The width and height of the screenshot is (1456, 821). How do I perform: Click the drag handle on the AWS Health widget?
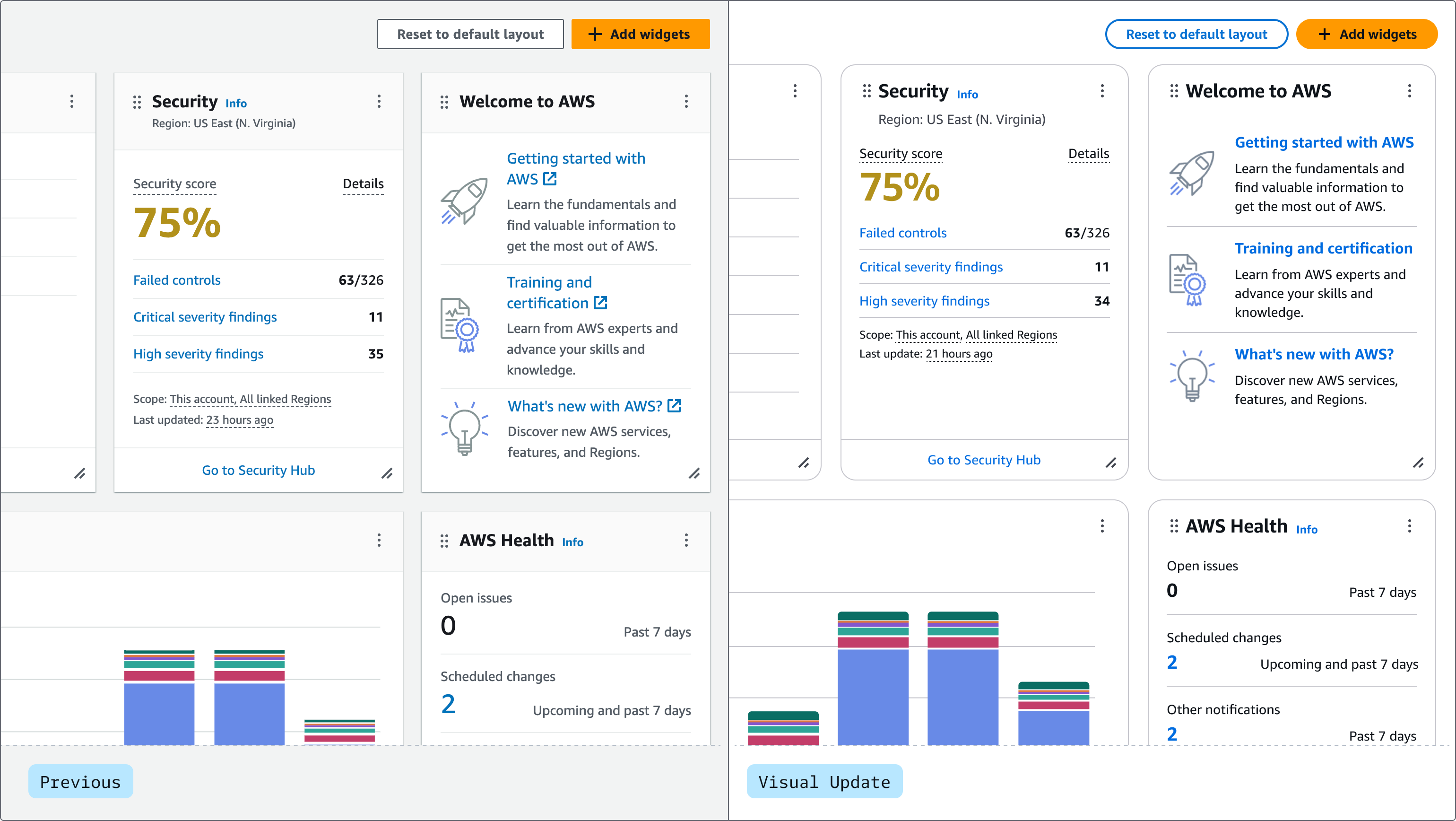pos(444,541)
